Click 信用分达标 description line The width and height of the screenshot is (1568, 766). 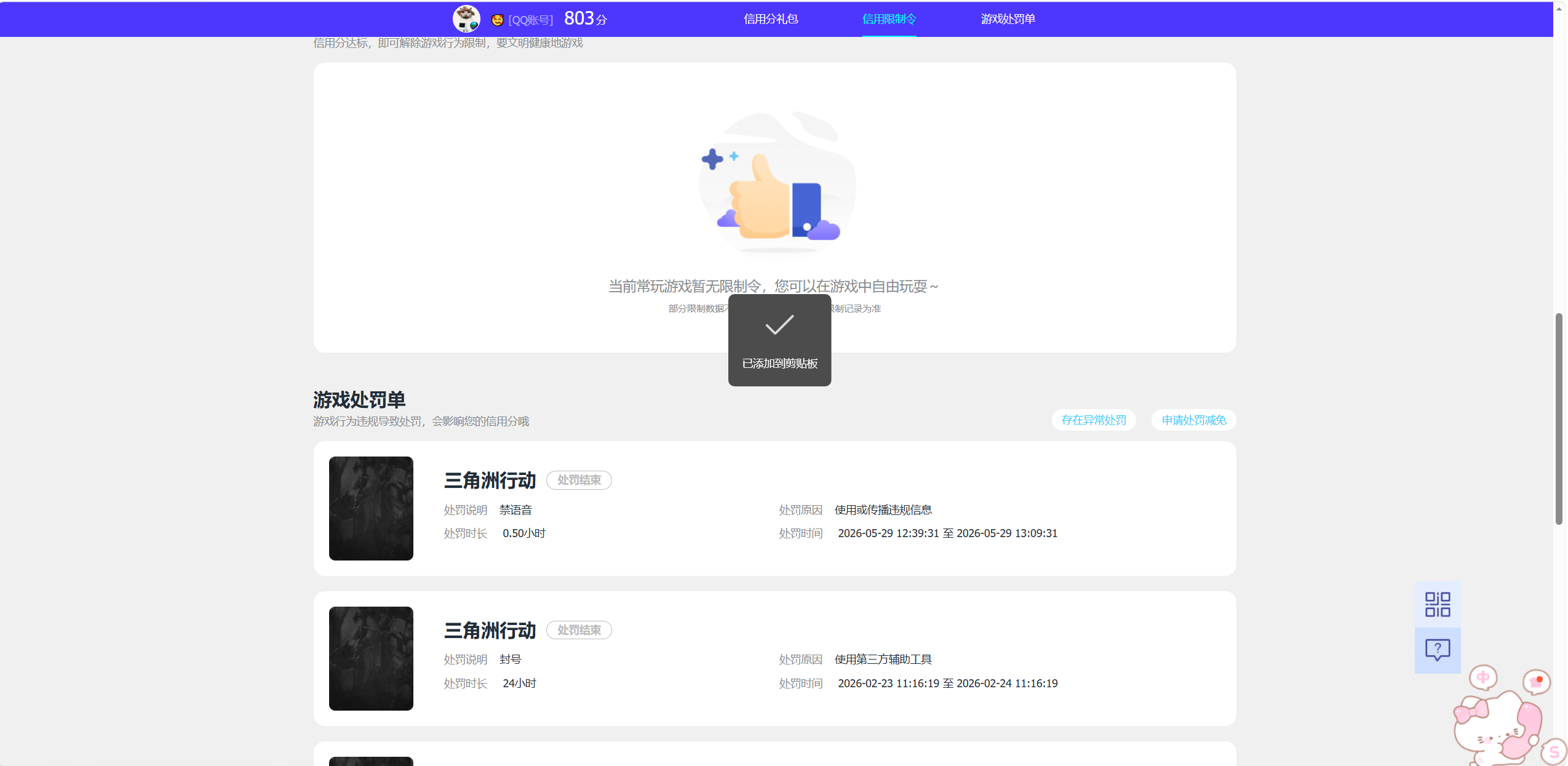(x=448, y=43)
